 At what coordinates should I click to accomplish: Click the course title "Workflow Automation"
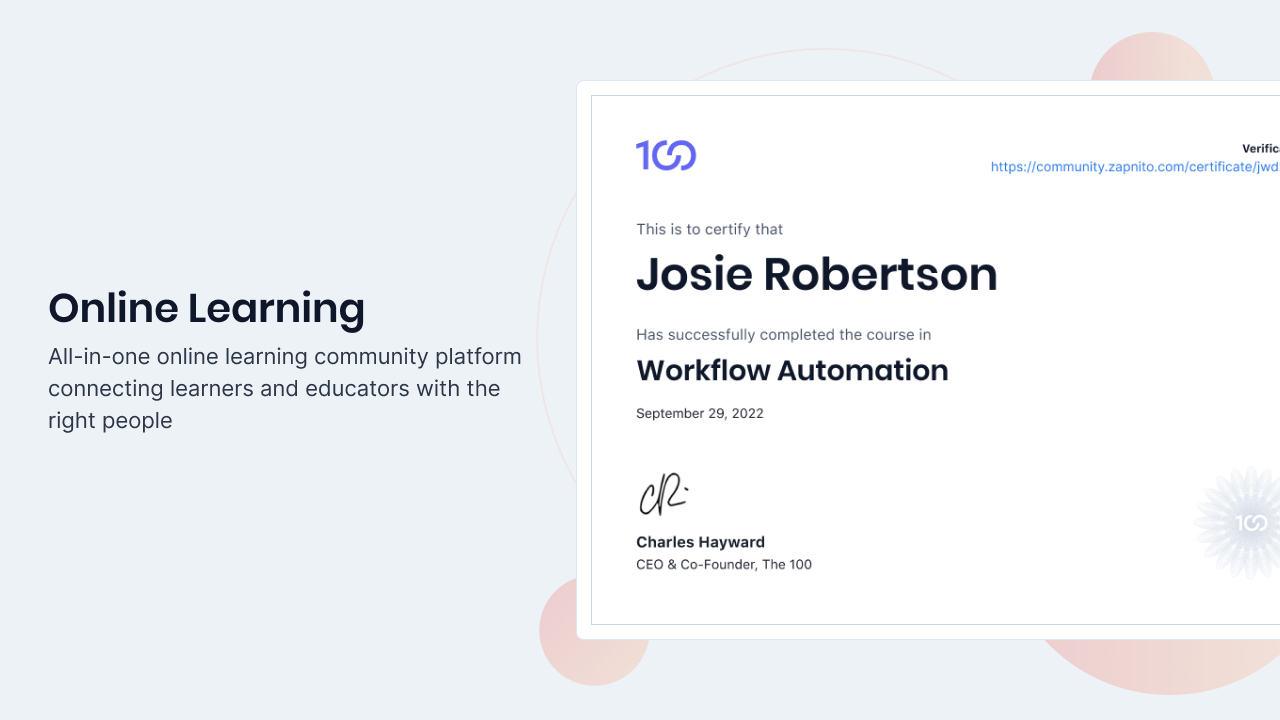pyautogui.click(x=792, y=370)
